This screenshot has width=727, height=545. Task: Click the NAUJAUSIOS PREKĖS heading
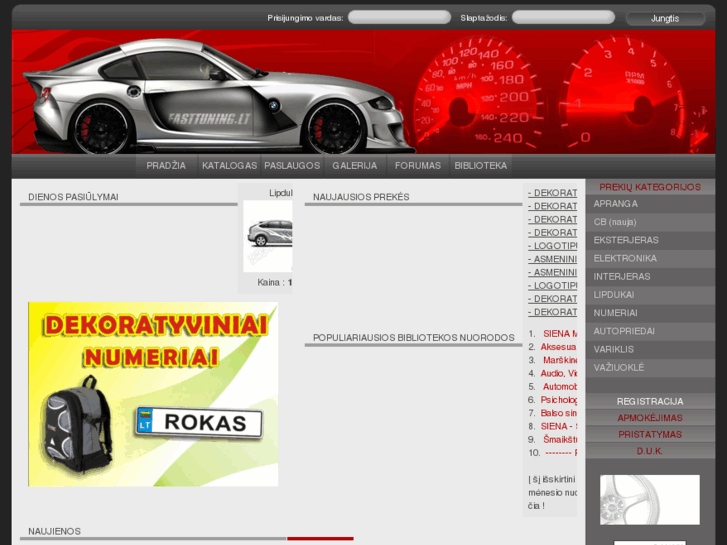pos(361,197)
